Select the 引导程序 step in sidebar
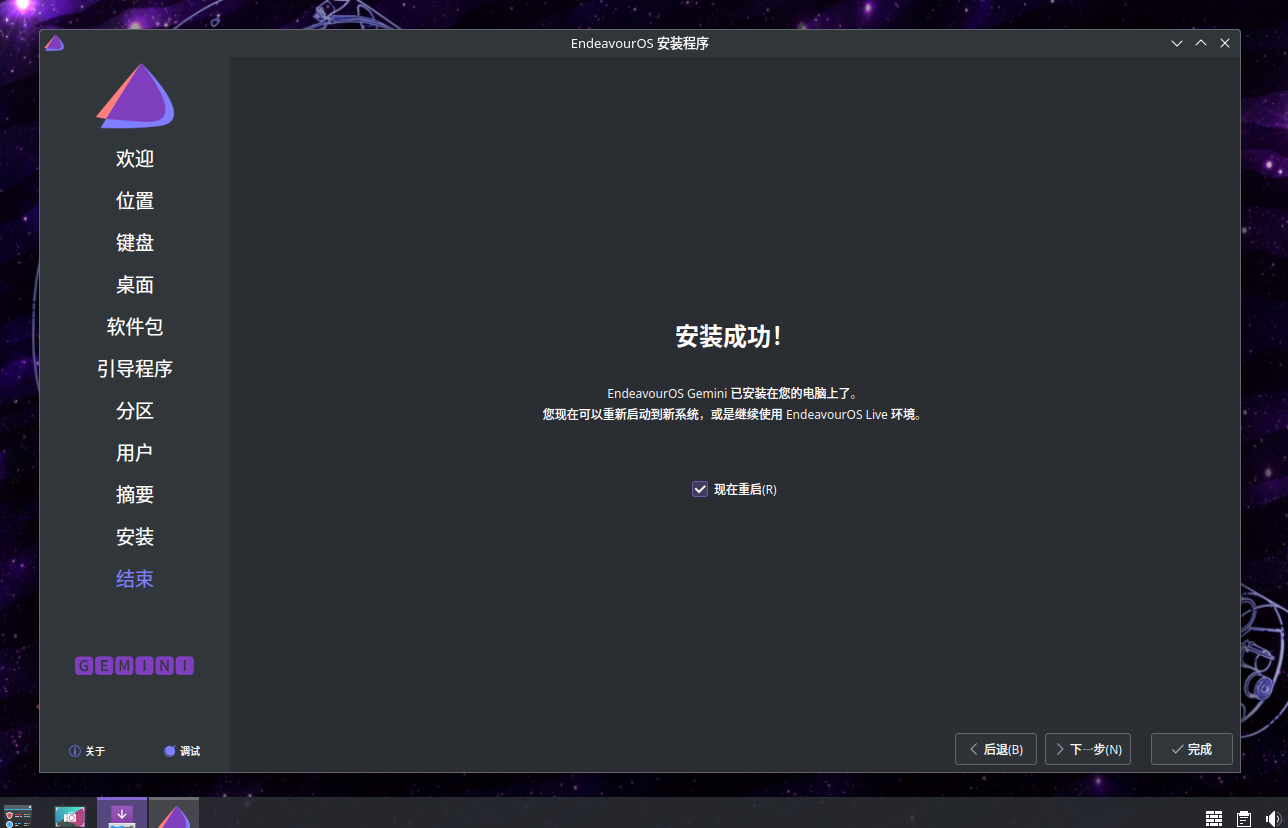The height and width of the screenshot is (828, 1288). 135,369
